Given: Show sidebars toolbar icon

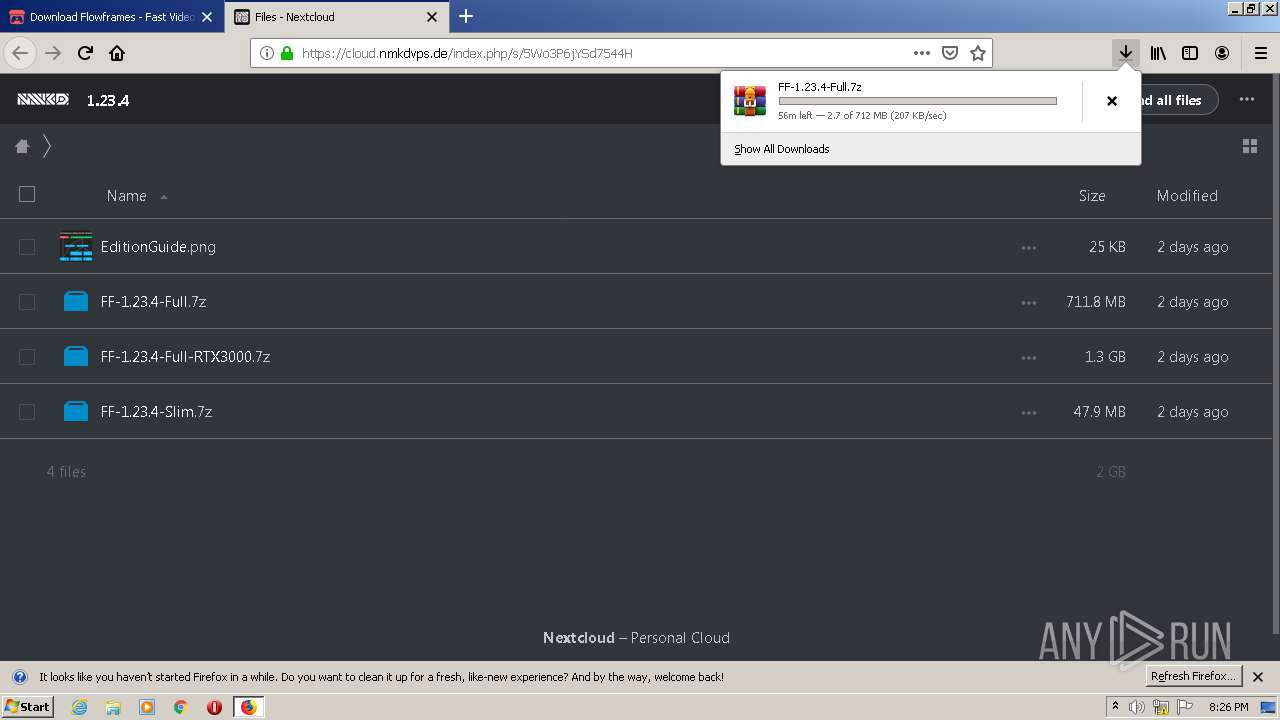Looking at the screenshot, I should coord(1190,53).
